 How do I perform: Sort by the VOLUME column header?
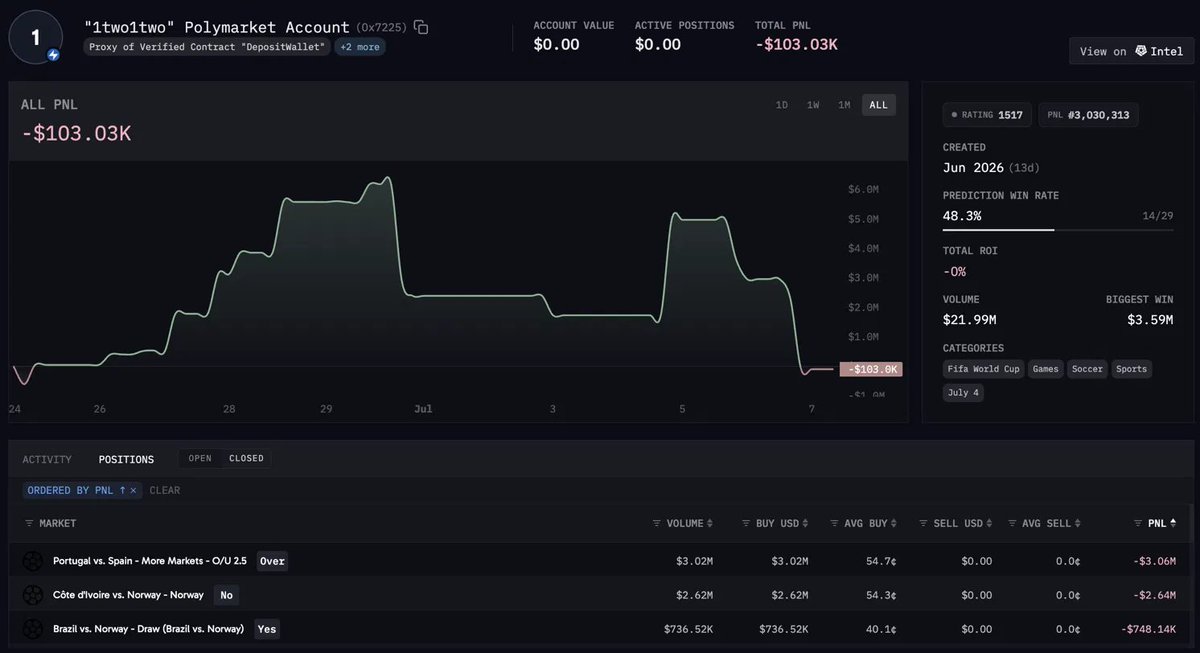[x=685, y=523]
